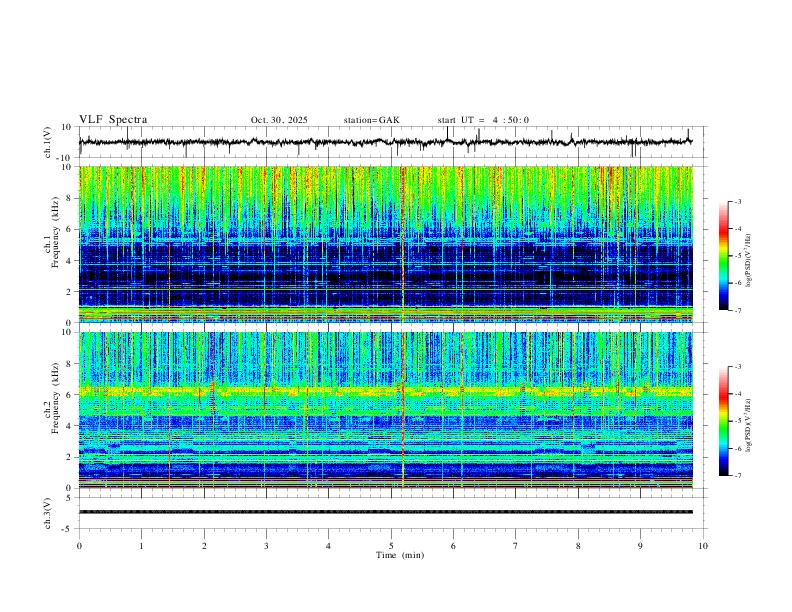This screenshot has width=792, height=612.
Task: Click the '-7' label on lower colorbar
Action: pyautogui.click(x=738, y=475)
